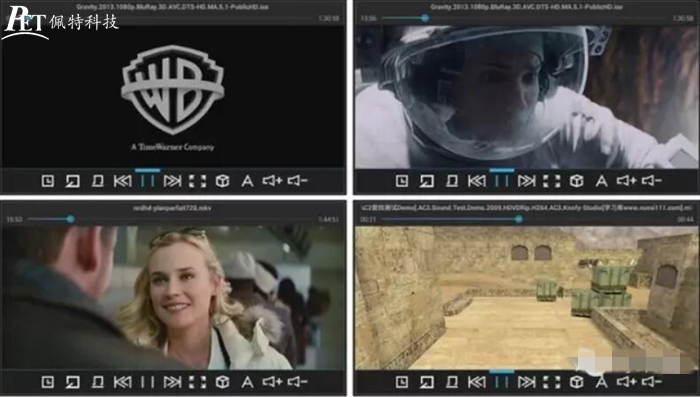700x397 pixels.
Task: Click the seek bar handle of the astronaut video
Action: [x=425, y=18]
